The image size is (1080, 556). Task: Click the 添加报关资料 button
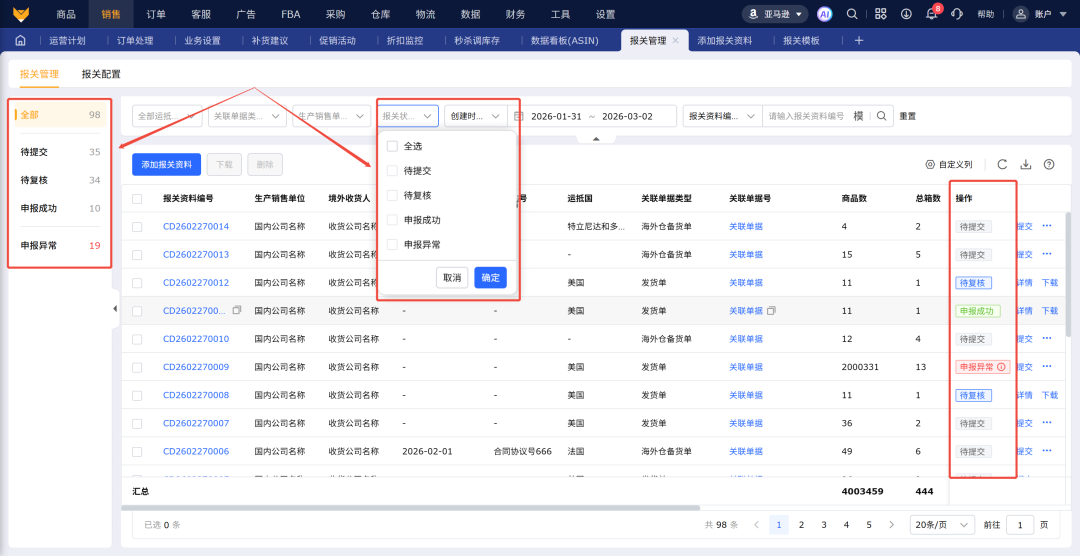coord(166,165)
